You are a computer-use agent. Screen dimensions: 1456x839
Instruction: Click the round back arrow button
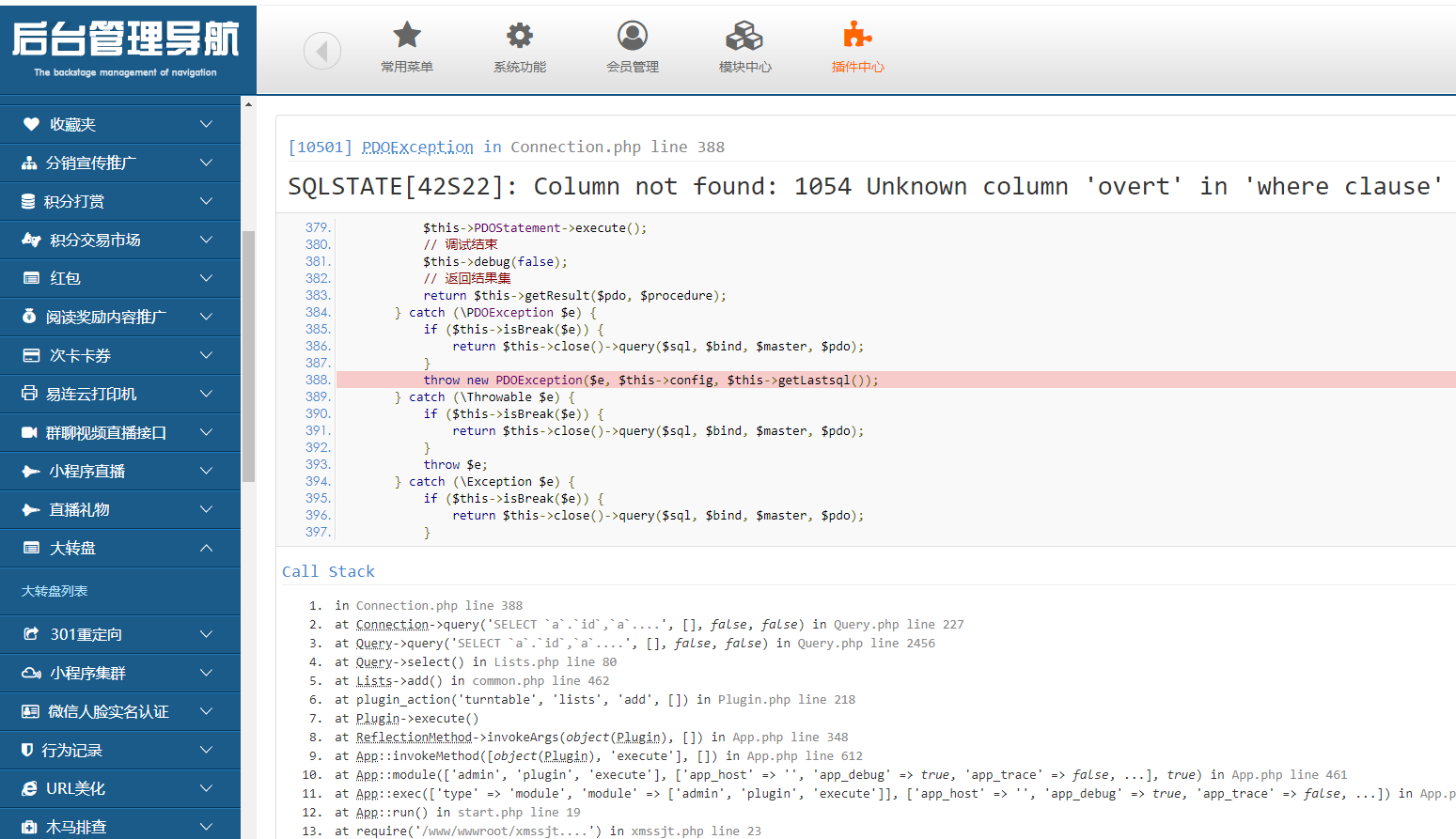322,51
